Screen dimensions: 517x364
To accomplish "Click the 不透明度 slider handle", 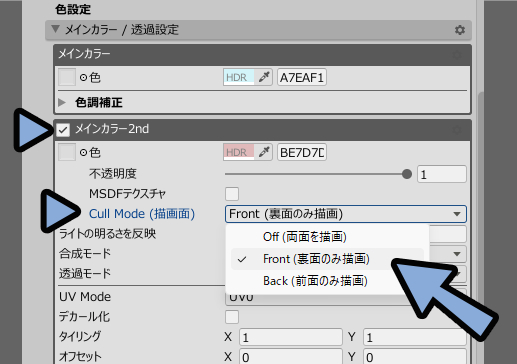I will click(x=407, y=174).
